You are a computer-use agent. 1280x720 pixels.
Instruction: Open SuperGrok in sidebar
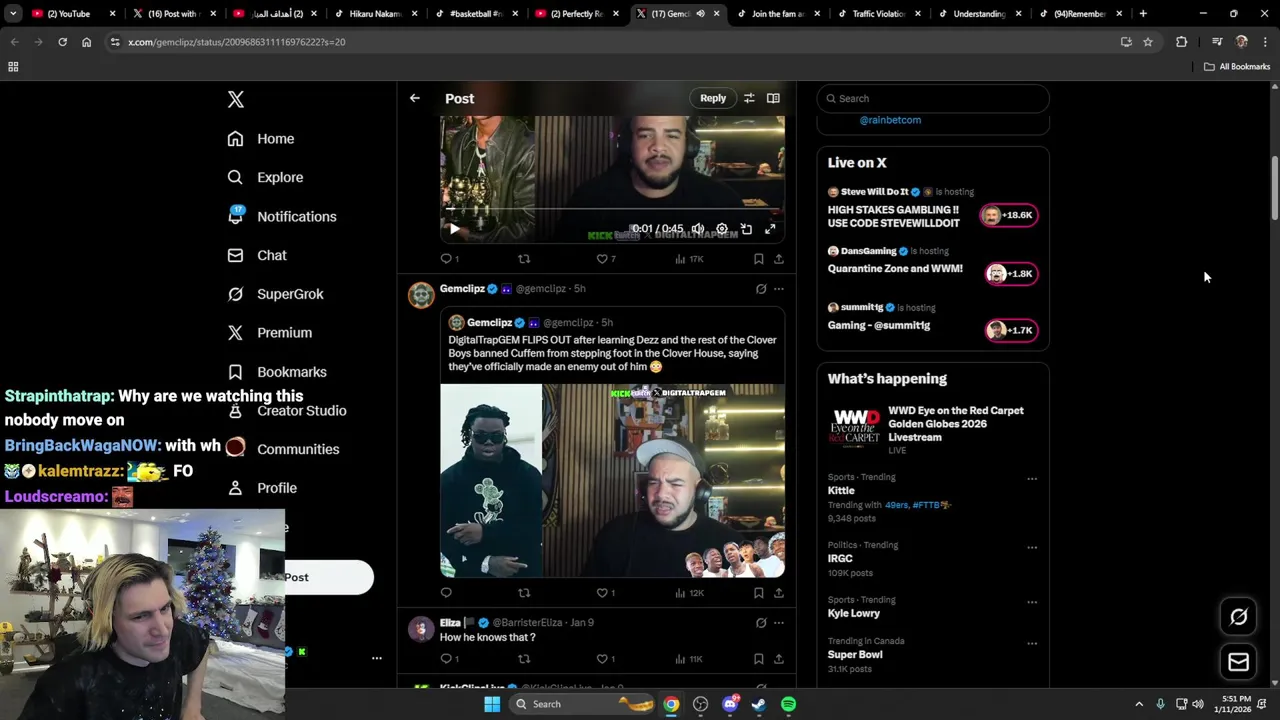pos(275,294)
